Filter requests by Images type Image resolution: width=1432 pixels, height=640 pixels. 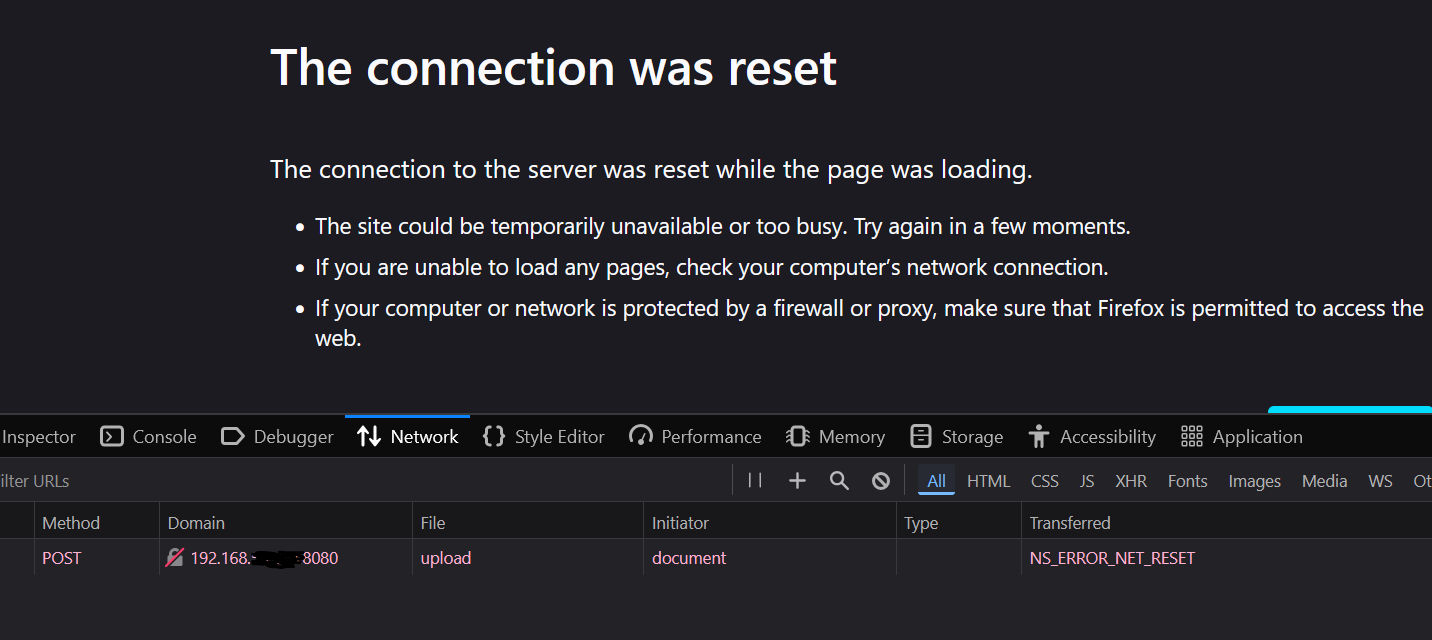click(1254, 481)
